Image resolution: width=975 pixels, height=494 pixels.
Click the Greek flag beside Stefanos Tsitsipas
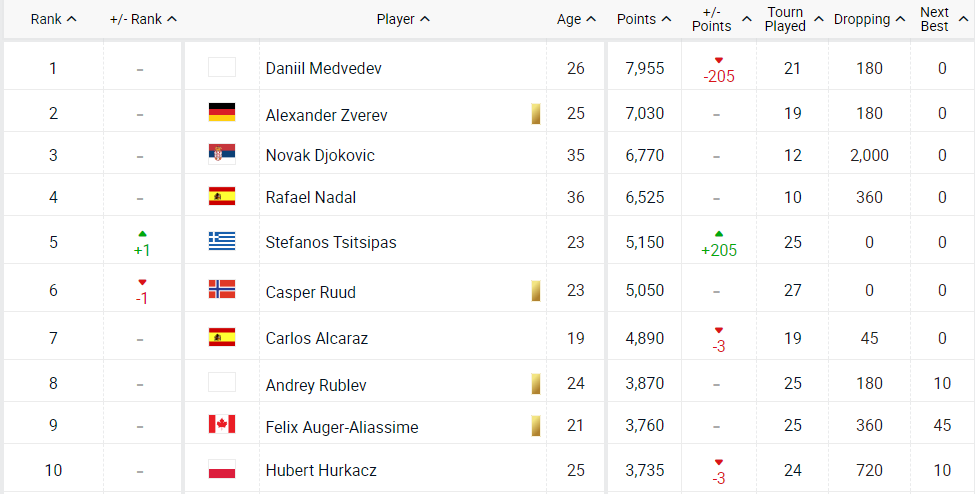[221, 240]
